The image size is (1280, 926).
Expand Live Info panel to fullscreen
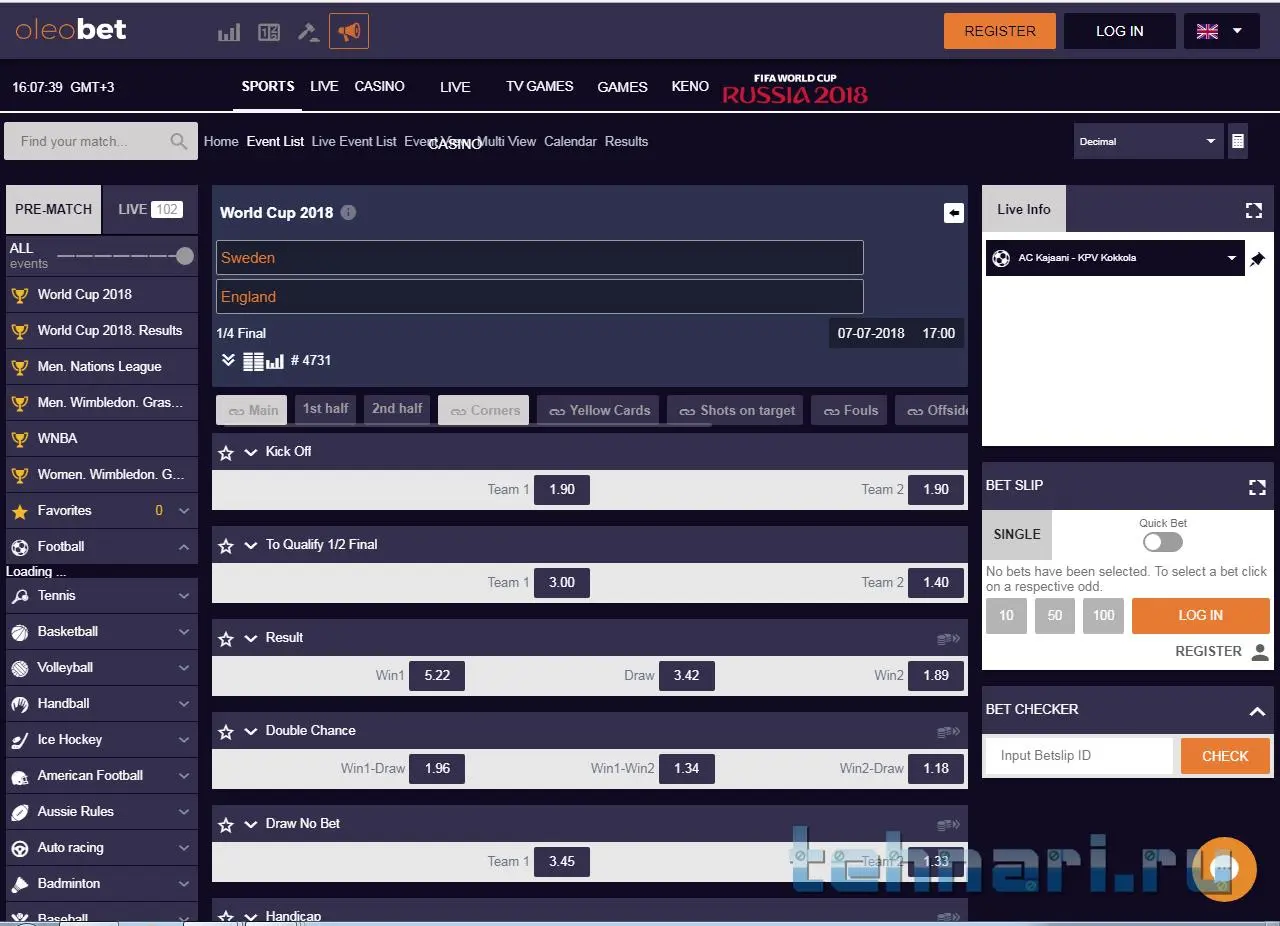pos(1254,210)
